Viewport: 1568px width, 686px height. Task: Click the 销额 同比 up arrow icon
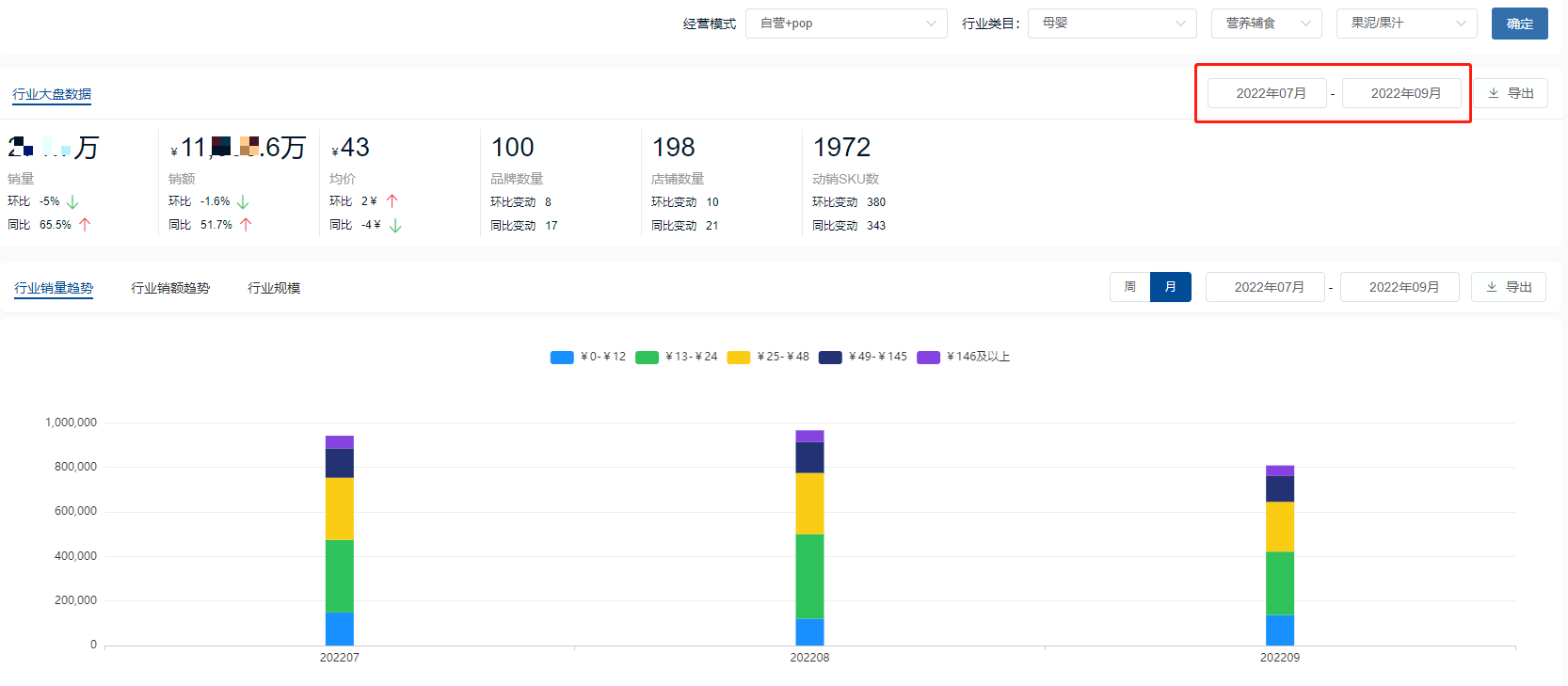[x=246, y=225]
